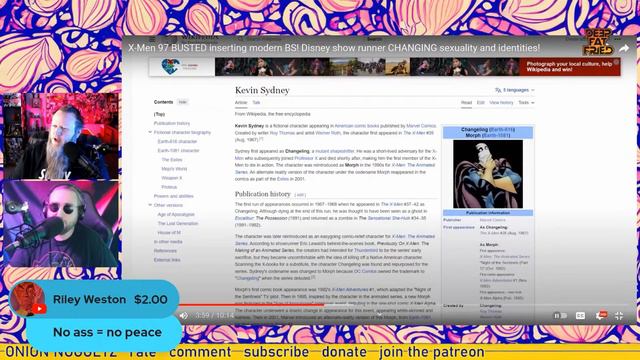The image size is (640, 360).
Task: Click Riley Weston $2.00 super chat bubble
Action: (x=94, y=299)
